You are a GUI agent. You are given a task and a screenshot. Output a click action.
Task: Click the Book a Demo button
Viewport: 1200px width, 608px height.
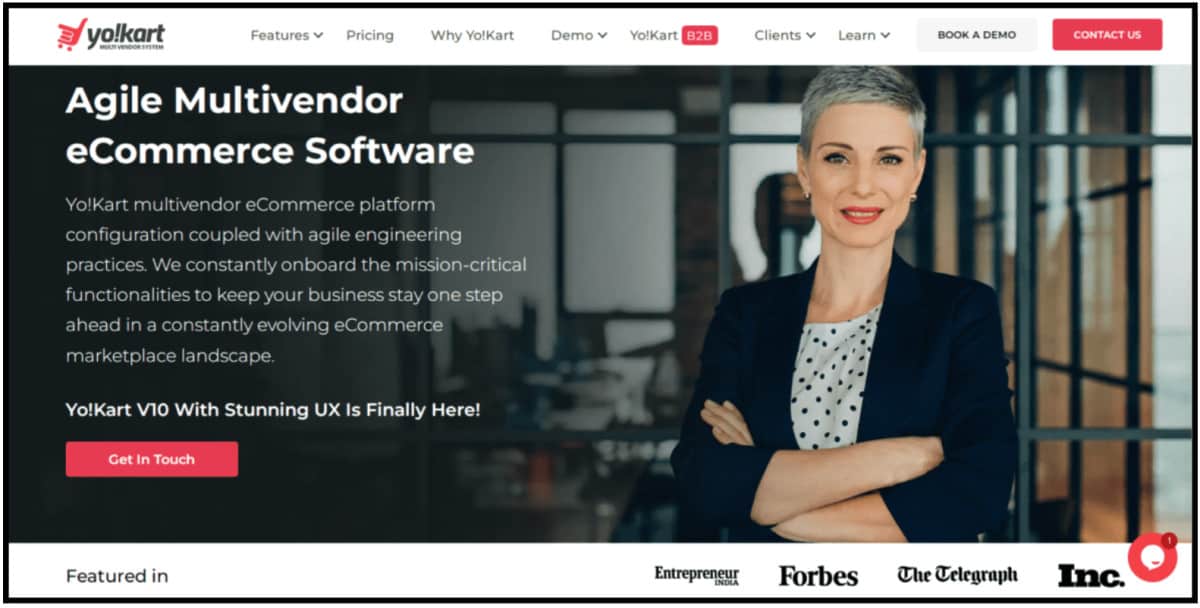pos(976,34)
